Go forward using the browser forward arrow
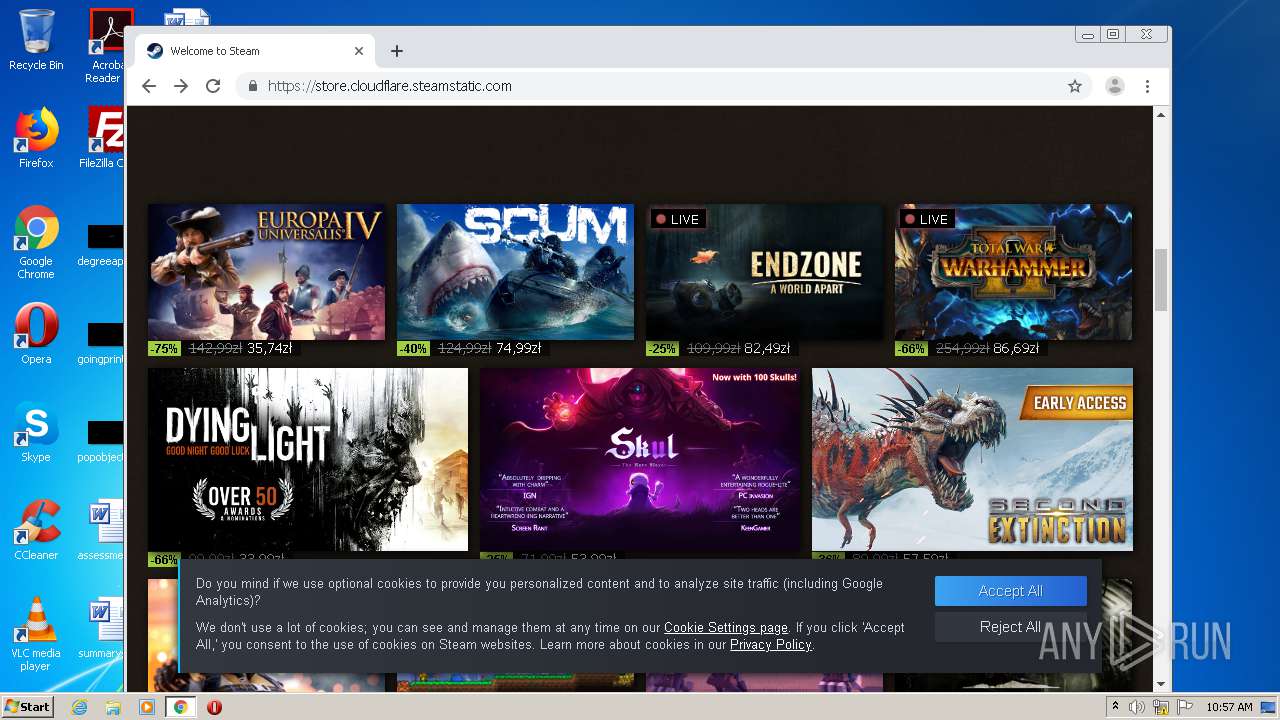This screenshot has width=1280, height=720. pos(181,86)
